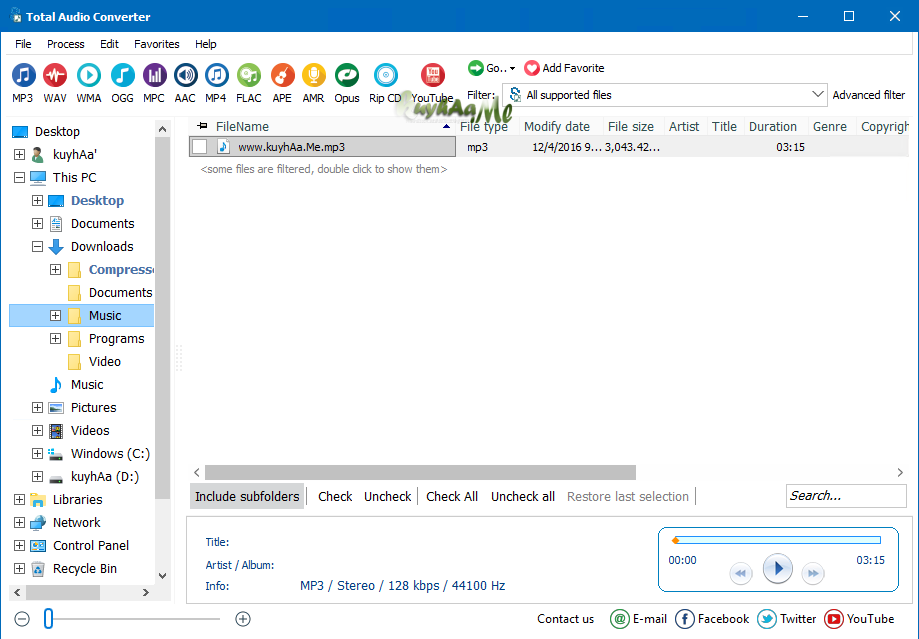Screen dimensions: 919x639
Task: Collapse the This PC node
Action: click(x=19, y=178)
